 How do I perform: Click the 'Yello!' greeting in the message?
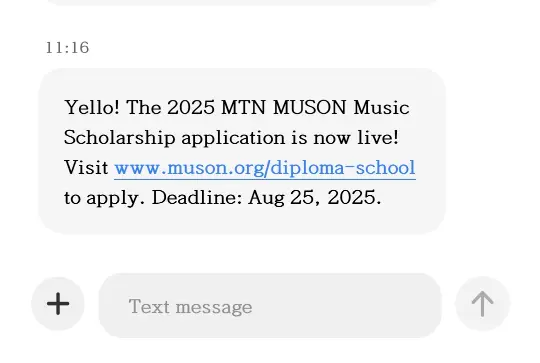[x=92, y=107]
